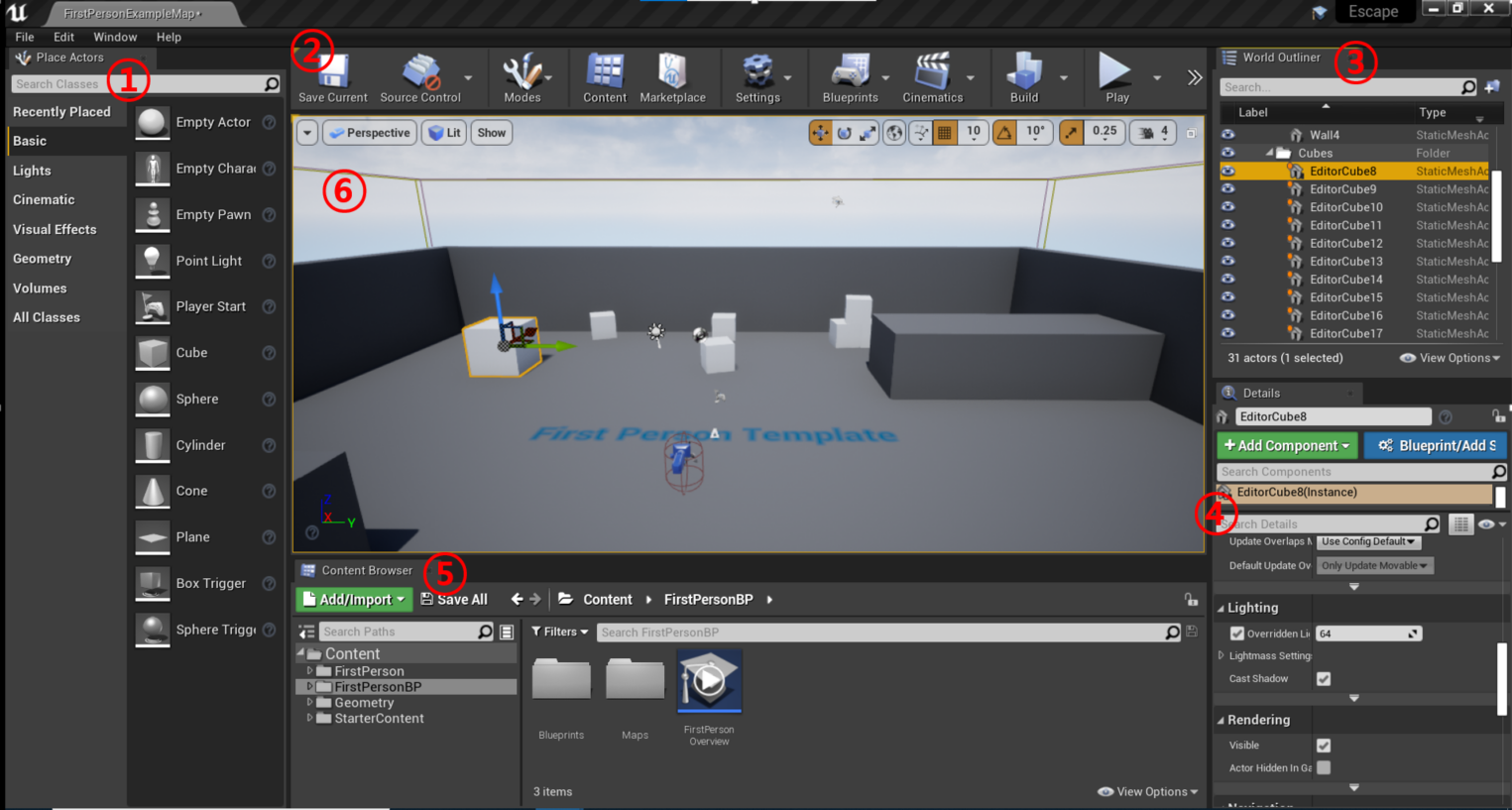Click the help icon next to Sphere
This screenshot has width=1512, height=810.
[269, 400]
